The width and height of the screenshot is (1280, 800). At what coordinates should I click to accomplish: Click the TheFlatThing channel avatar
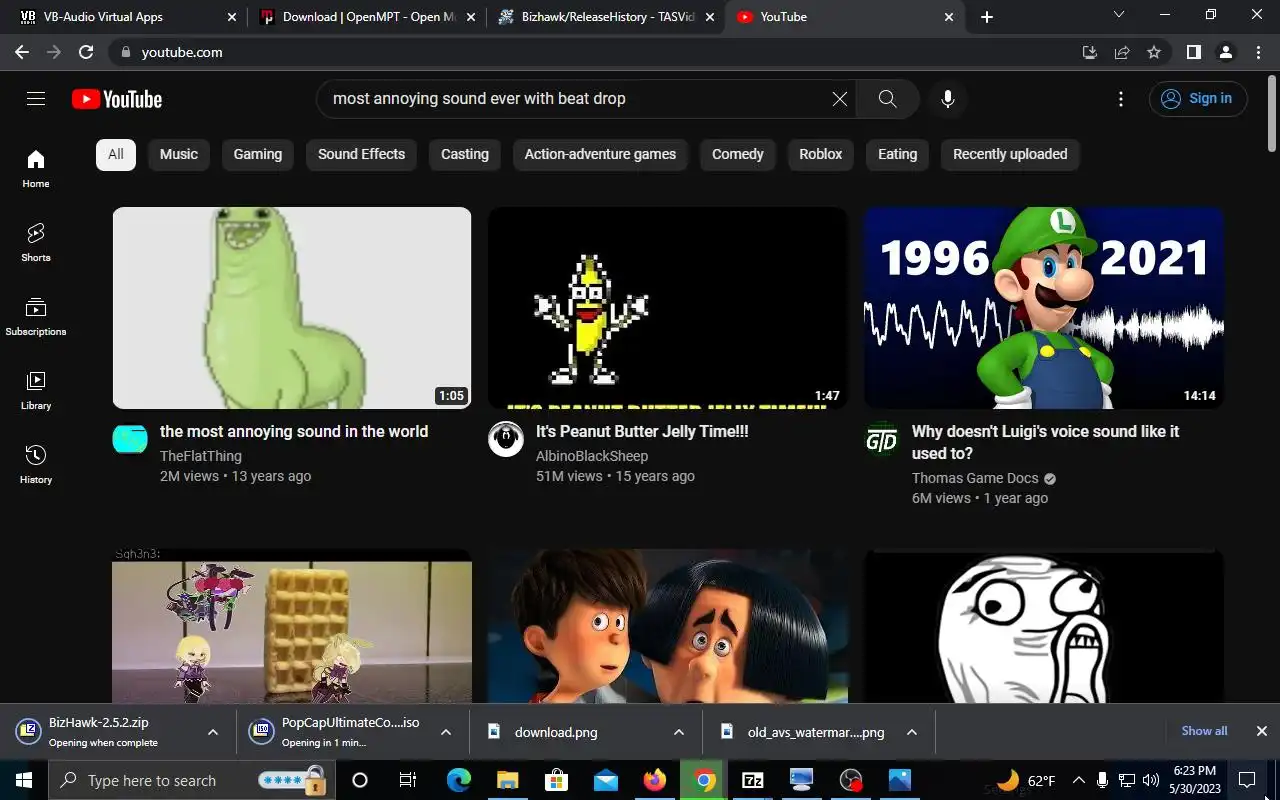(130, 439)
